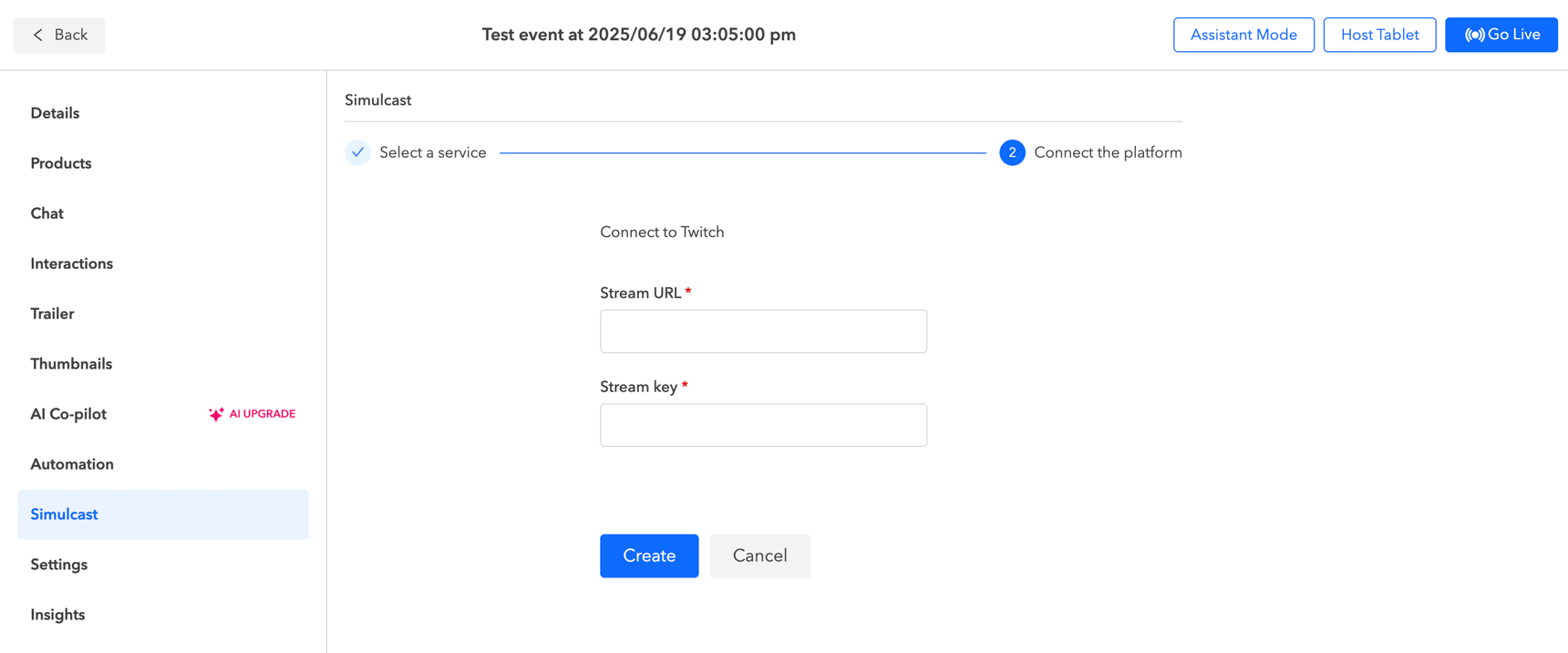Open the AI Co-pilot section
This screenshot has height=653, width=1568.
point(68,414)
